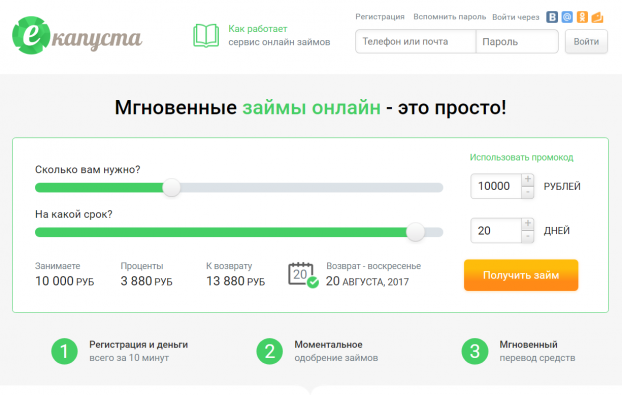Log in via Mail.ru @ icon
Image resolution: width=622 pixels, height=395 pixels.
pyautogui.click(x=567, y=17)
